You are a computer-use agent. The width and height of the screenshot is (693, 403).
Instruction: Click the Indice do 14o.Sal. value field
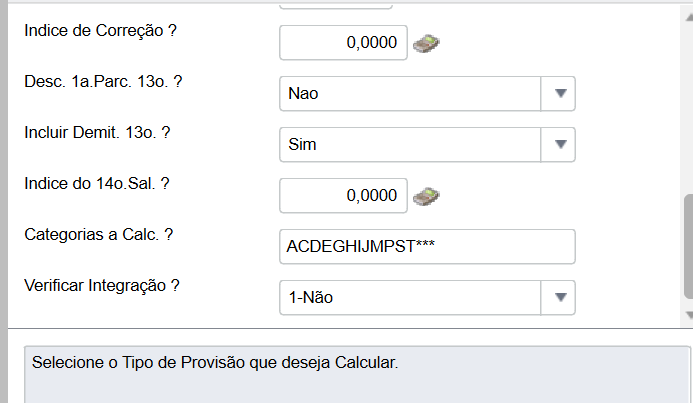click(343, 195)
